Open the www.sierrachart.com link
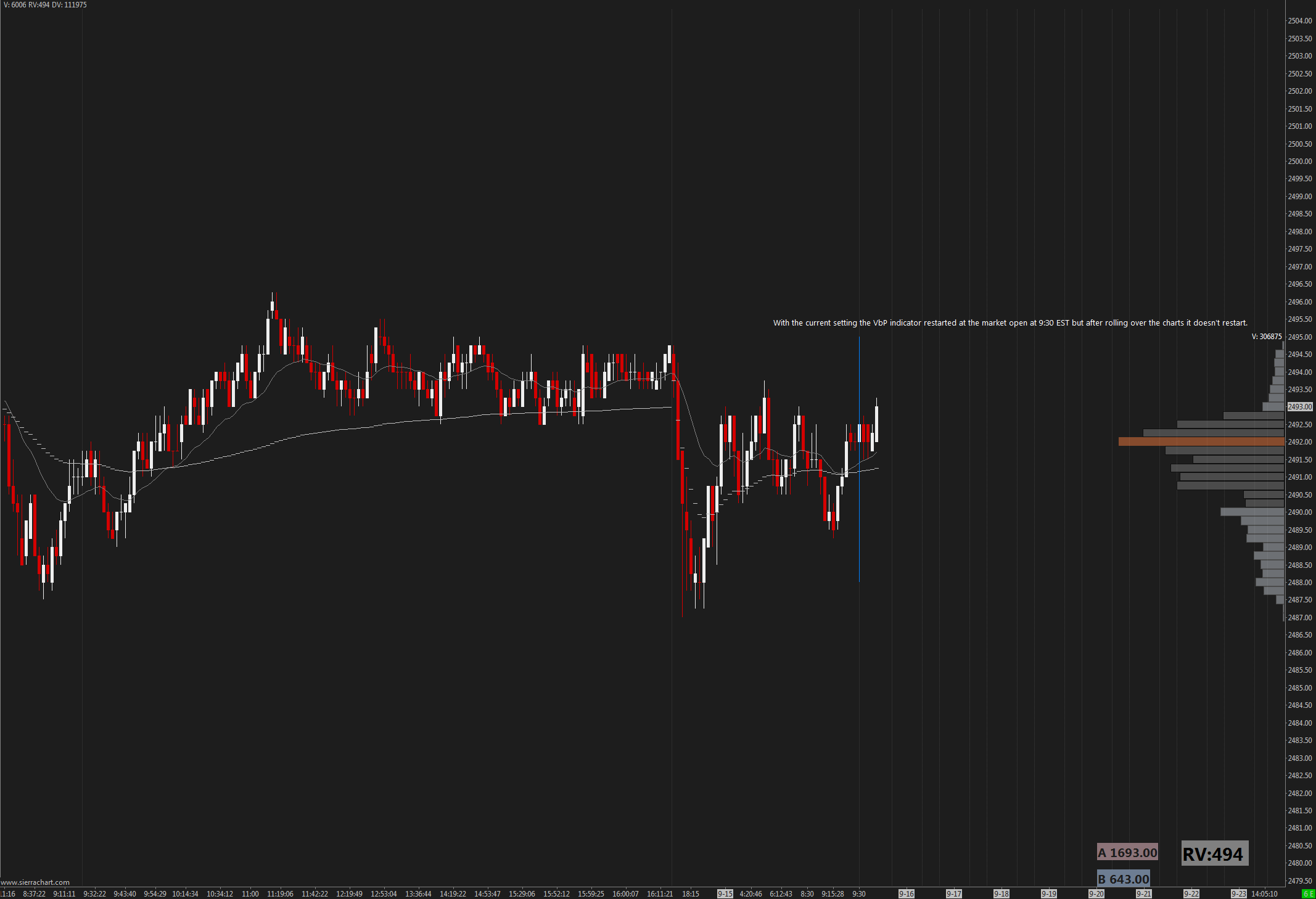1316x899 pixels. pyautogui.click(x=35, y=882)
